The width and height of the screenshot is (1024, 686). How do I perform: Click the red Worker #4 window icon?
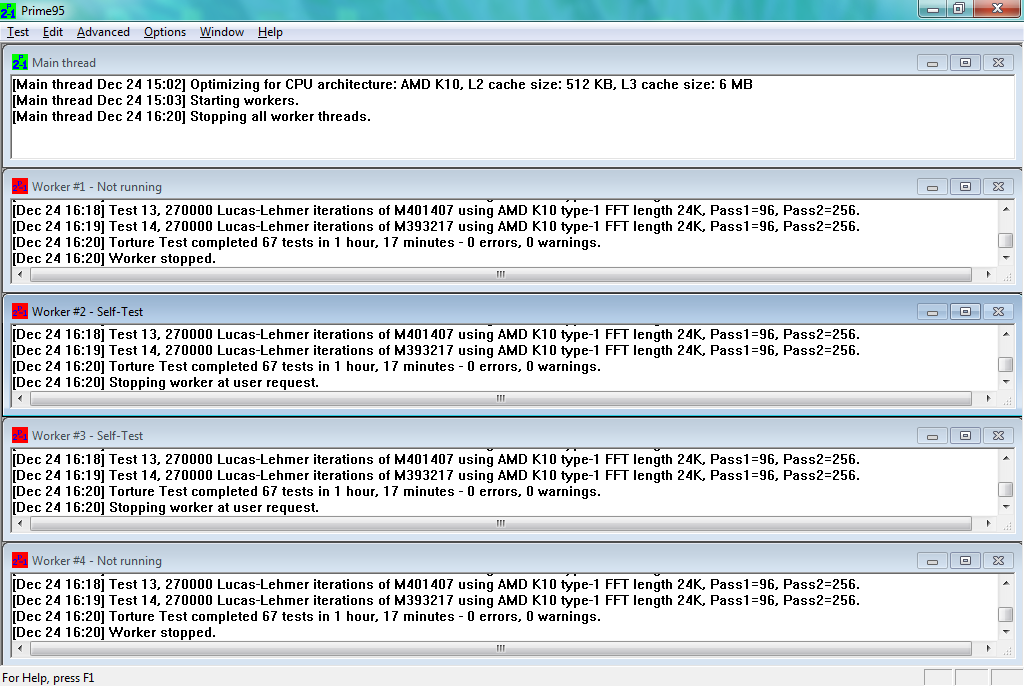pyautogui.click(x=20, y=561)
